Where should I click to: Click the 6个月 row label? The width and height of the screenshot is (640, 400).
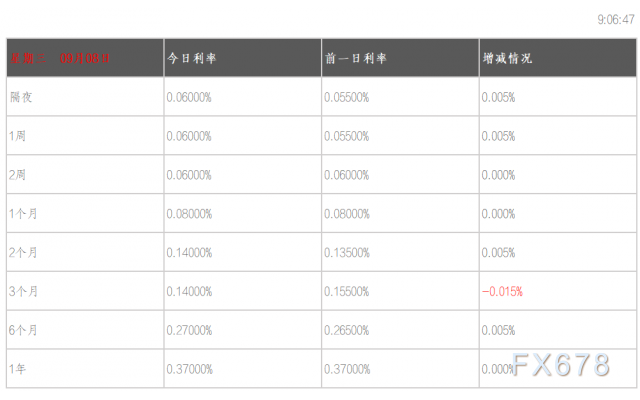click(x=23, y=330)
